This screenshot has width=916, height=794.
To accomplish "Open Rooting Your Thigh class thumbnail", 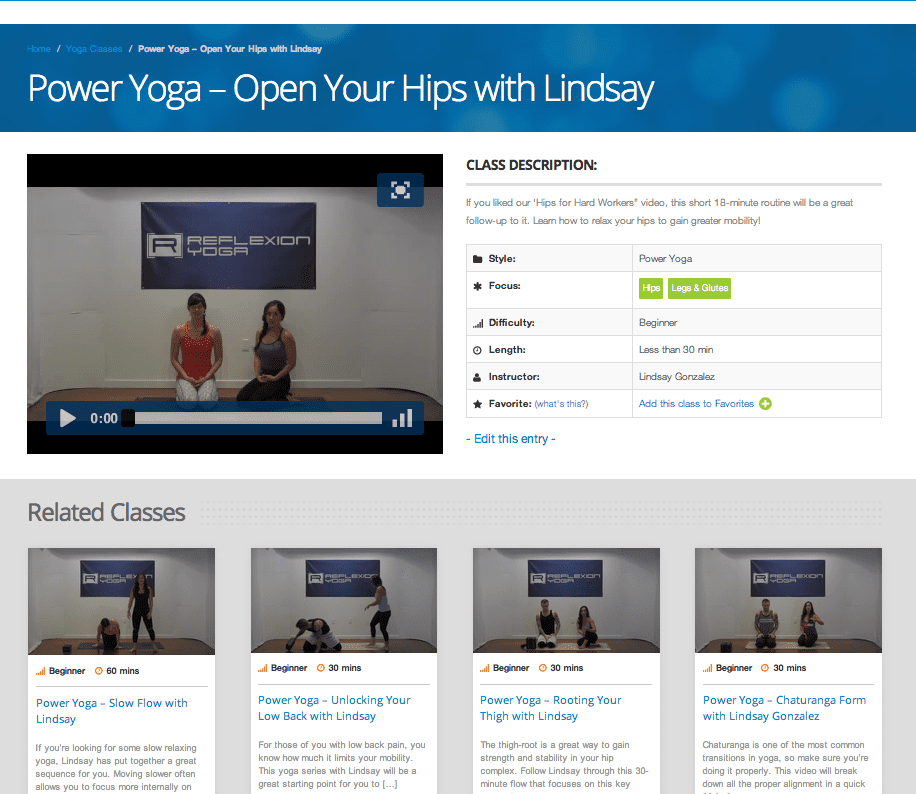I will [x=566, y=600].
